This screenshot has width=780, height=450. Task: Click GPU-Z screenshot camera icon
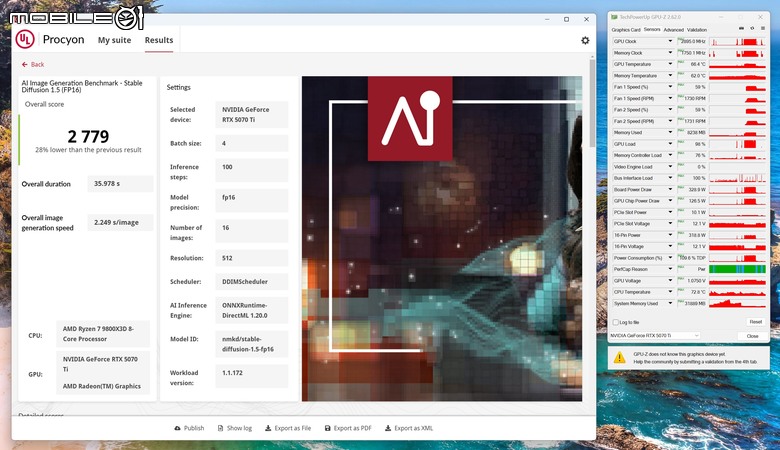pyautogui.click(x=741, y=29)
